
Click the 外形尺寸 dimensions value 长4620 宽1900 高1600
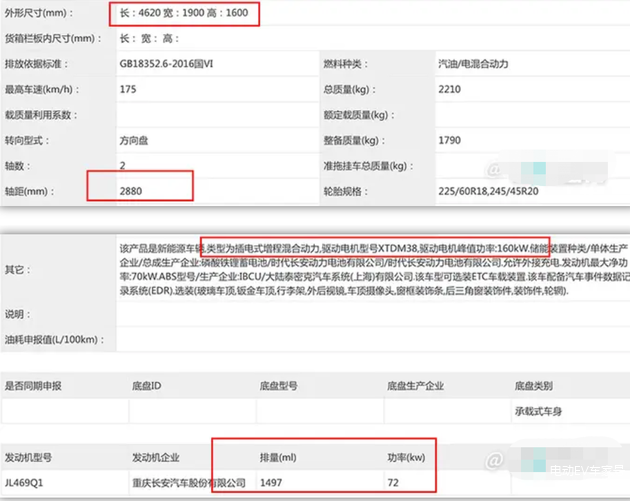click(183, 13)
